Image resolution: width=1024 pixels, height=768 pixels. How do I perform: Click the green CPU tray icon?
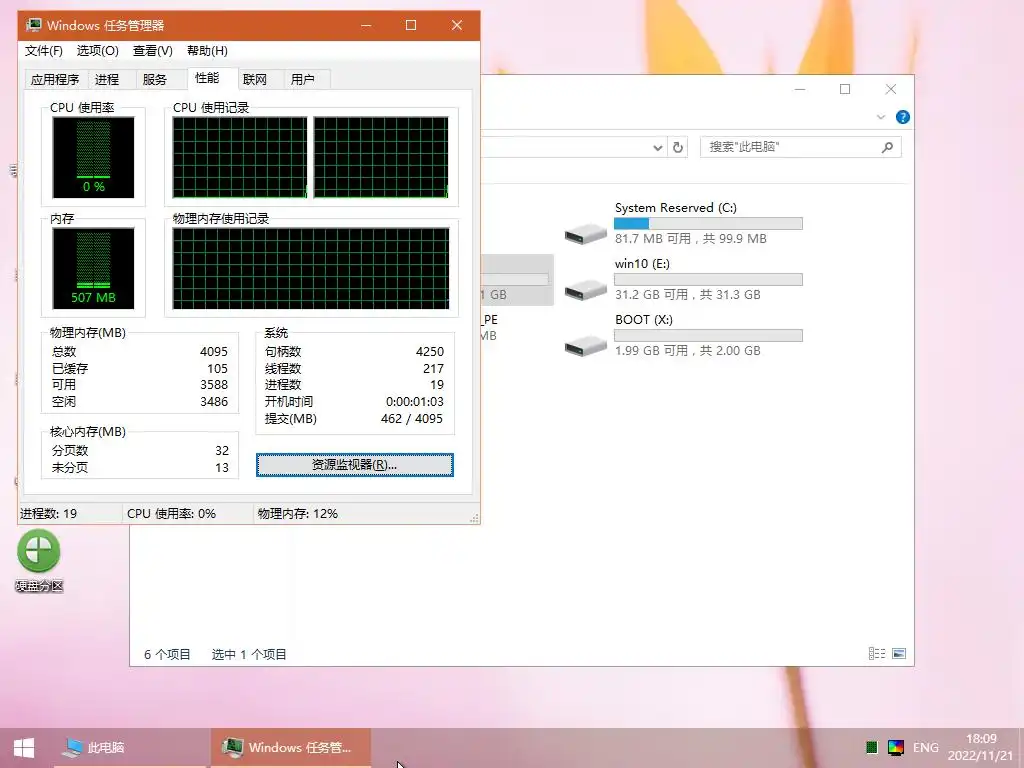(x=872, y=748)
